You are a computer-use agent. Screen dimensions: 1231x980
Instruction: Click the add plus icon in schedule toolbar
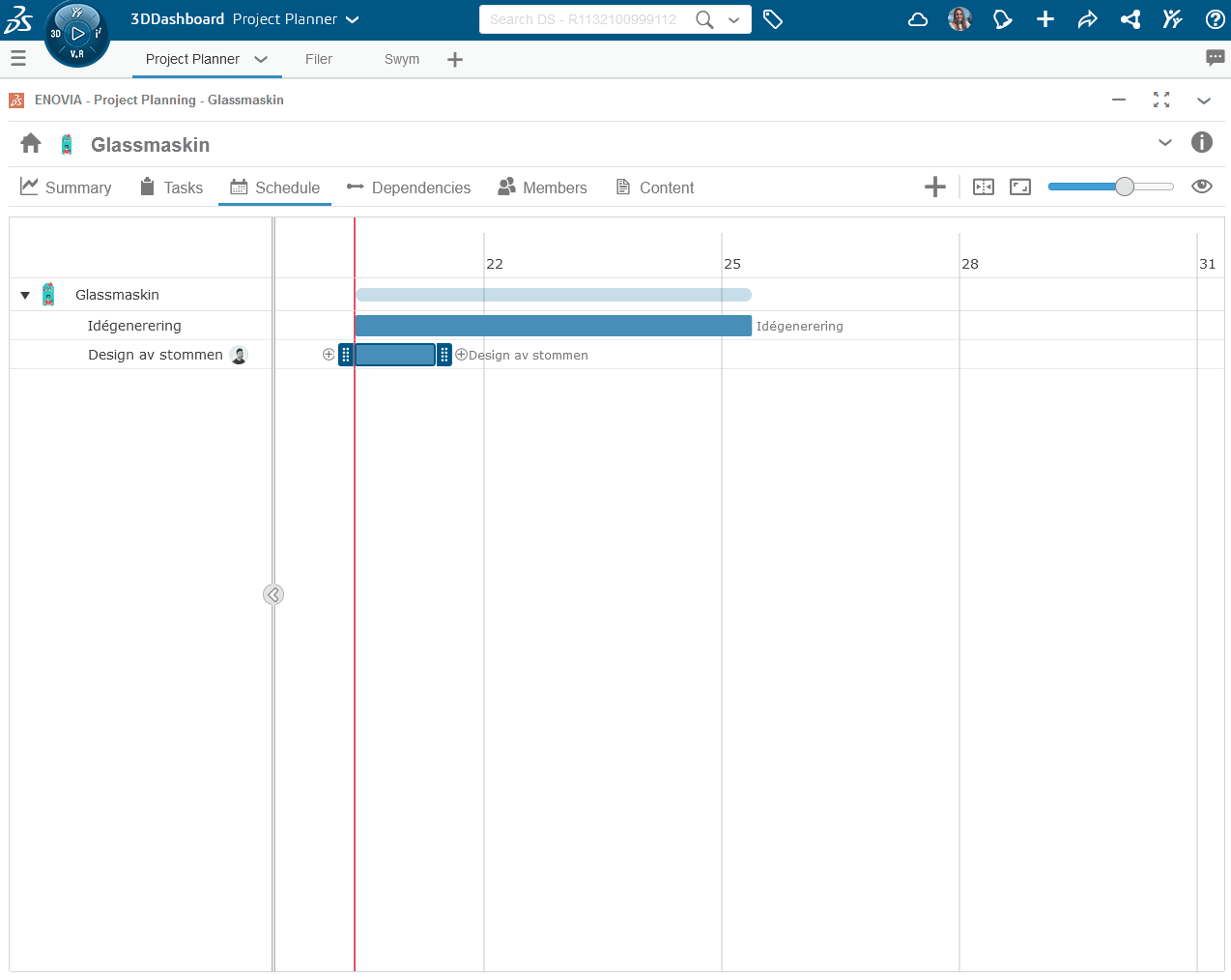pos(934,187)
